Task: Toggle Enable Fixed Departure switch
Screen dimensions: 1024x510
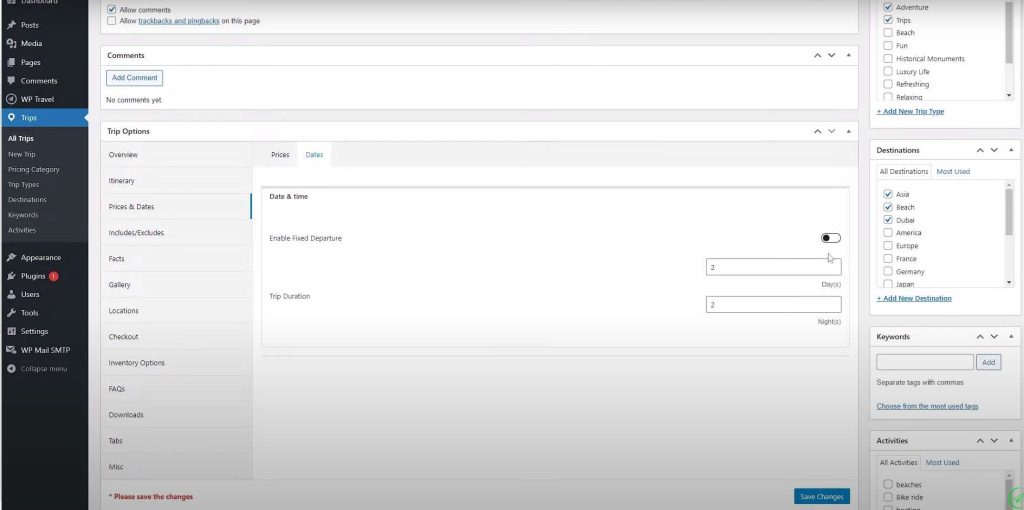Action: [831, 238]
